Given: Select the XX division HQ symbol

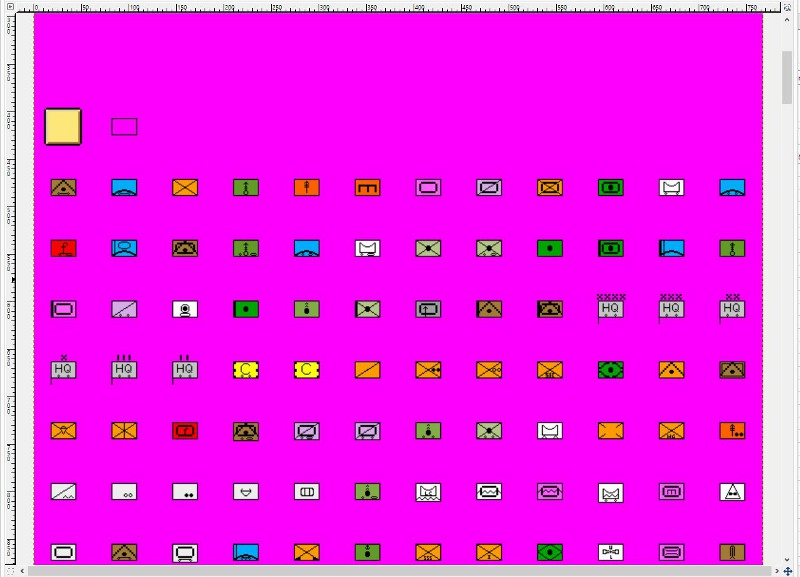Looking at the screenshot, I should click(x=732, y=309).
